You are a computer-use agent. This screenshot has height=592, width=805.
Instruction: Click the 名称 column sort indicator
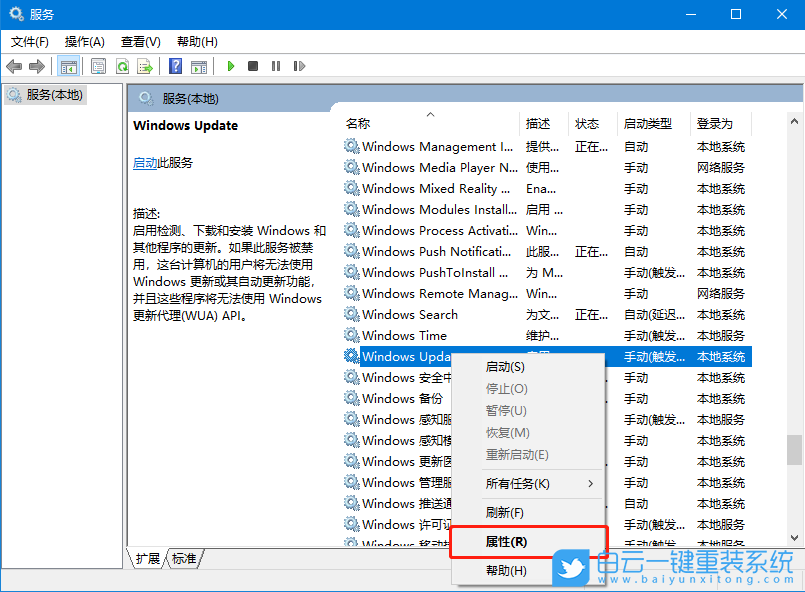click(x=430, y=113)
